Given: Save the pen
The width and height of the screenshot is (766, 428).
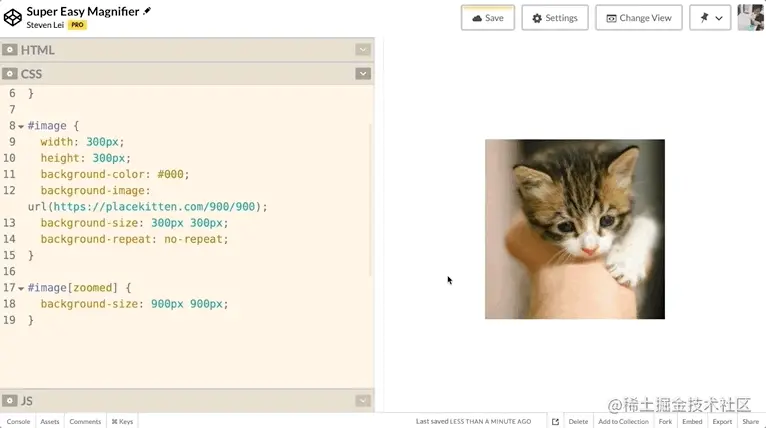Looking at the screenshot, I should [x=488, y=18].
